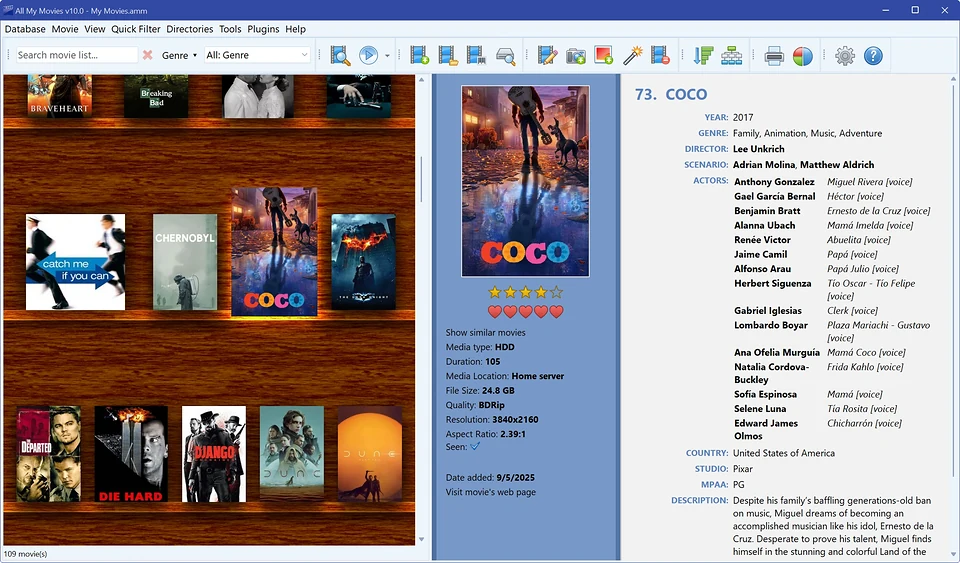Click director Lee Unkrich link

tap(759, 149)
